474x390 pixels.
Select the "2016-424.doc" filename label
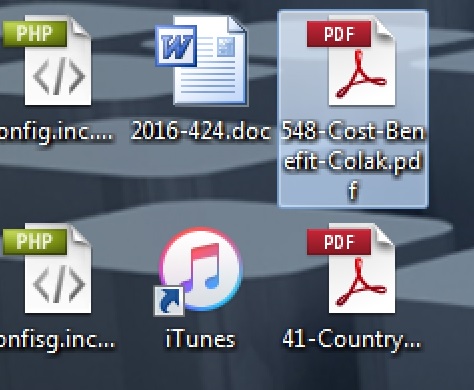[201, 131]
